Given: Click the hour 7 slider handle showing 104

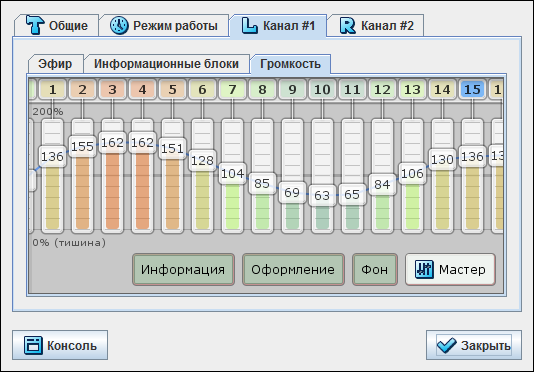Looking at the screenshot, I should coord(232,174).
